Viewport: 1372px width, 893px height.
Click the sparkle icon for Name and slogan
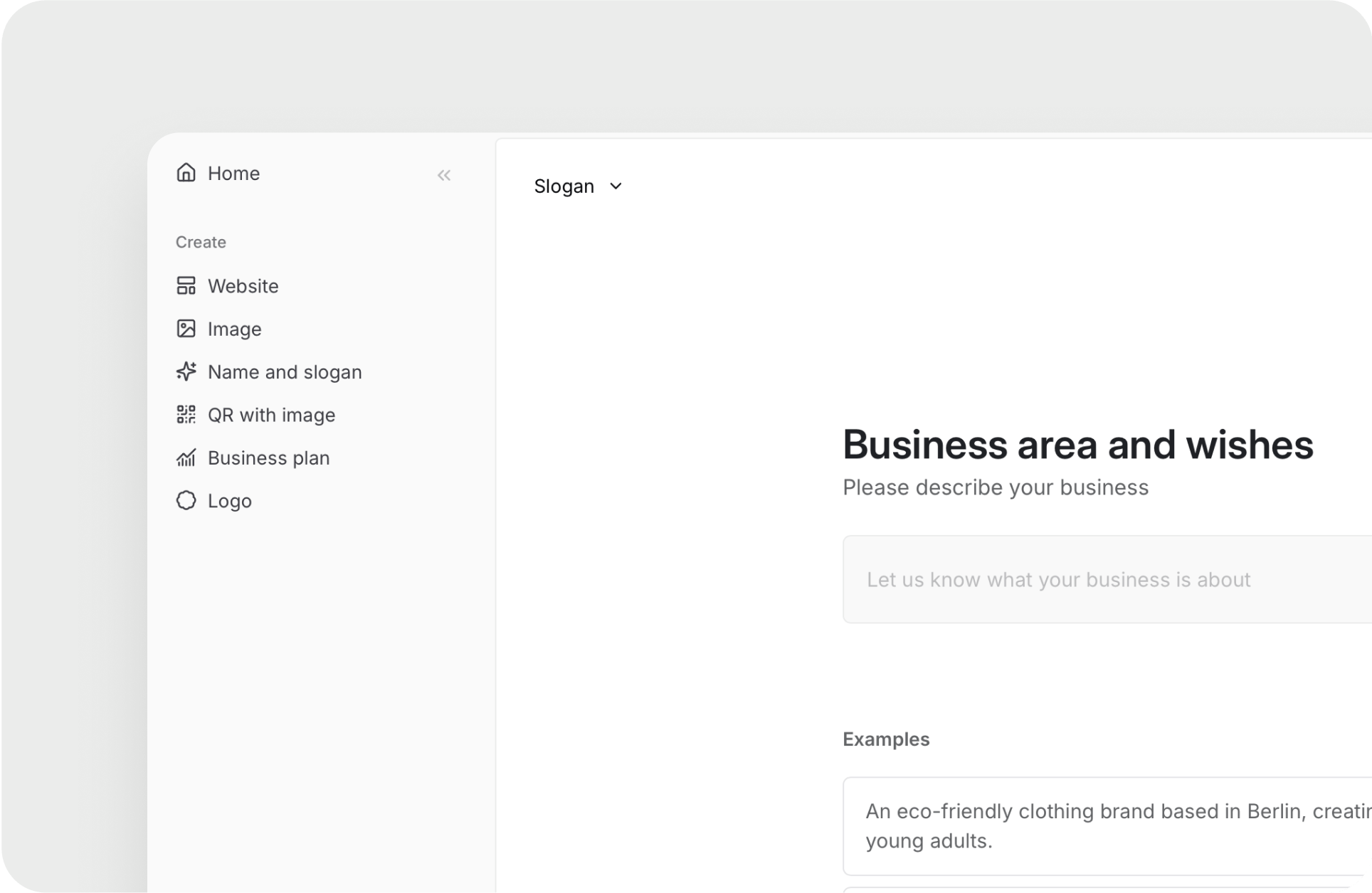pyautogui.click(x=186, y=371)
